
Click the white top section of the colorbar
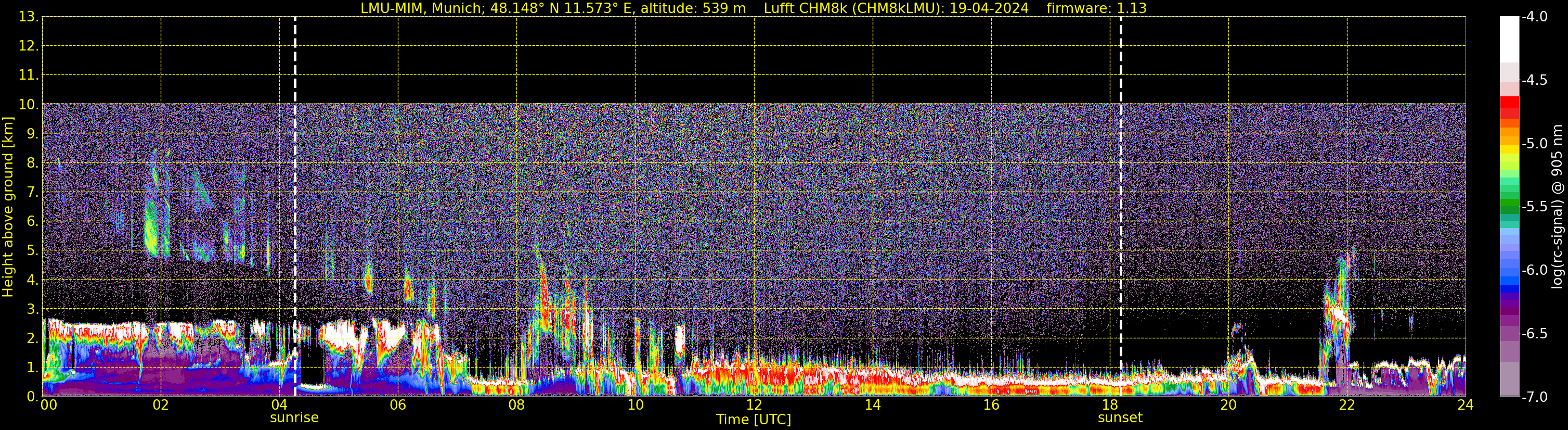click(1509, 40)
